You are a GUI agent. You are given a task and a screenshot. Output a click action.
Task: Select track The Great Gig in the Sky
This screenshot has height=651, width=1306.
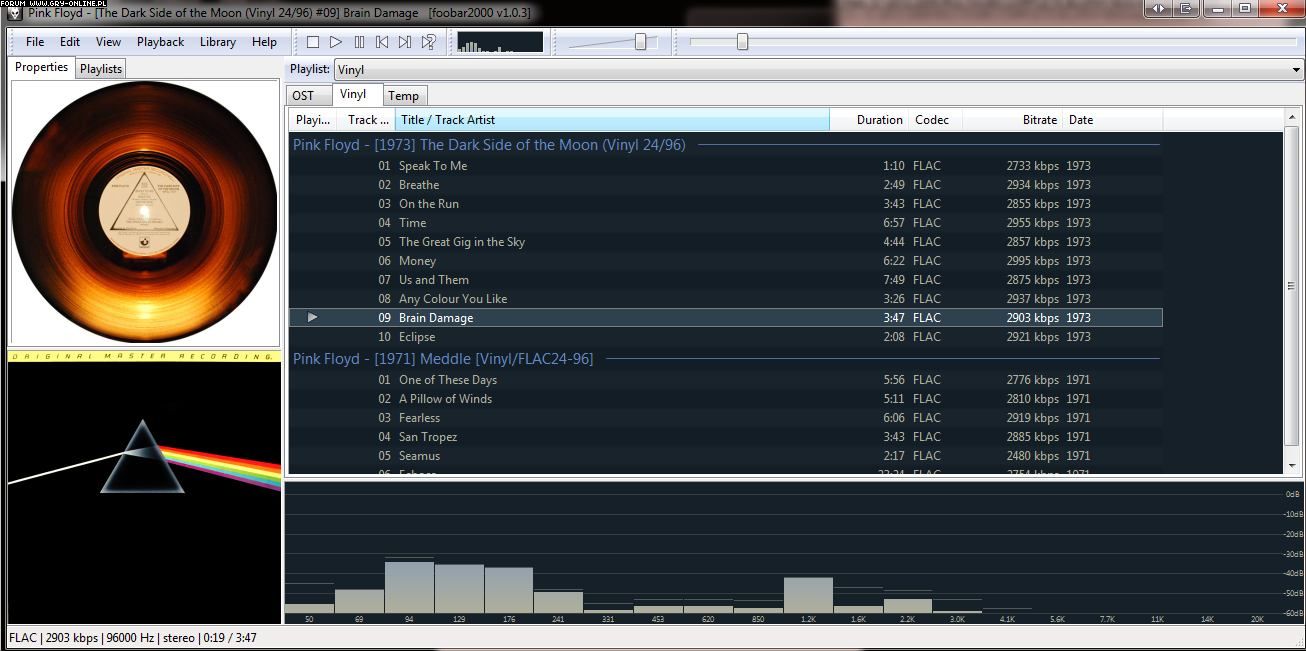[x=726, y=242]
